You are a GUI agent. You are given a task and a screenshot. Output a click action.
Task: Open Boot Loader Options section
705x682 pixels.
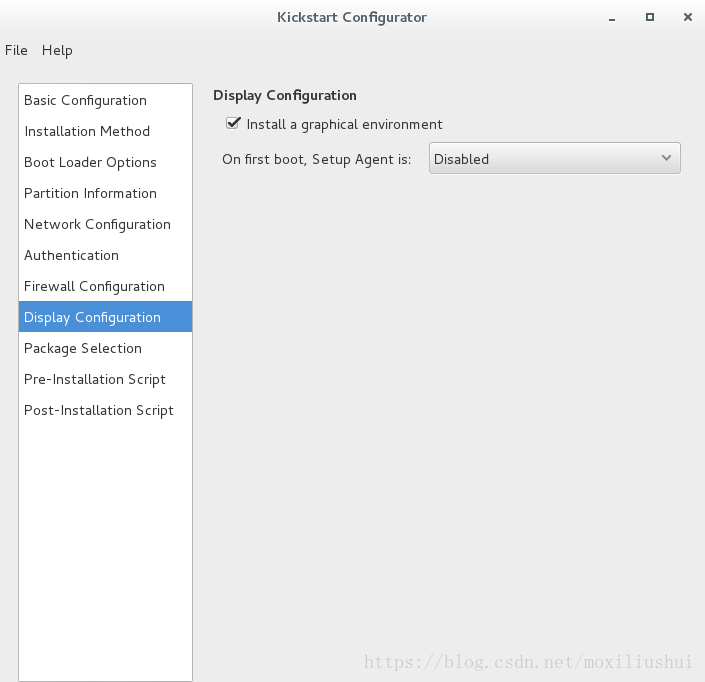coord(105,162)
